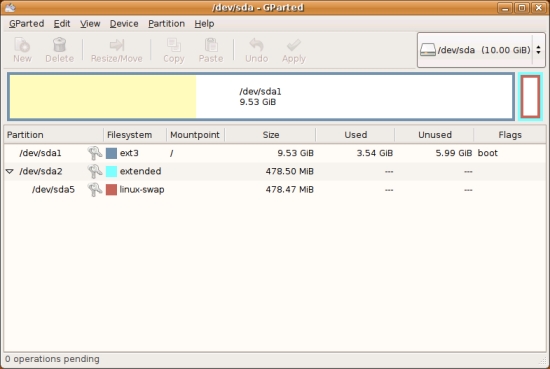
Task: Select the swap partition block in graphic
Action: pos(530,97)
